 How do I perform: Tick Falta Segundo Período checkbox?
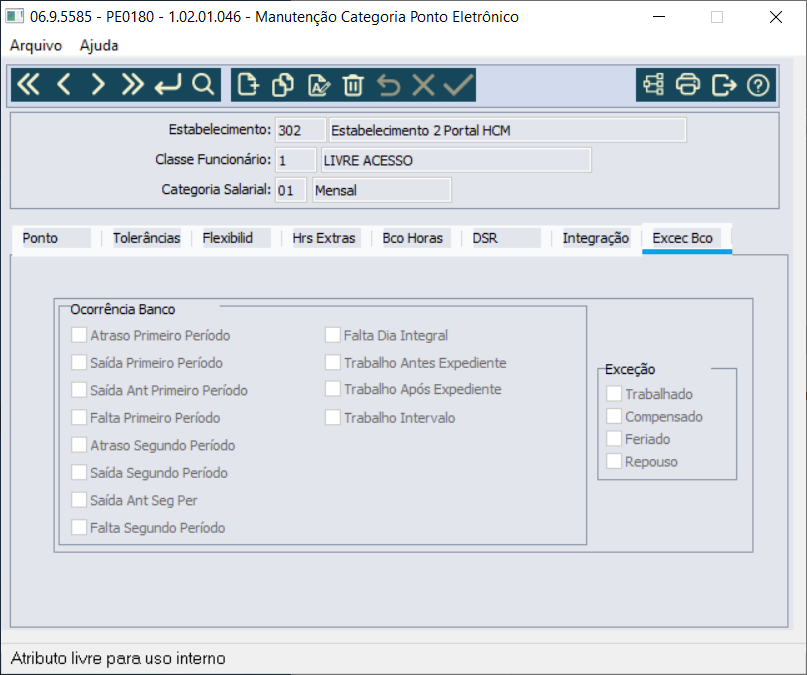click(79, 527)
